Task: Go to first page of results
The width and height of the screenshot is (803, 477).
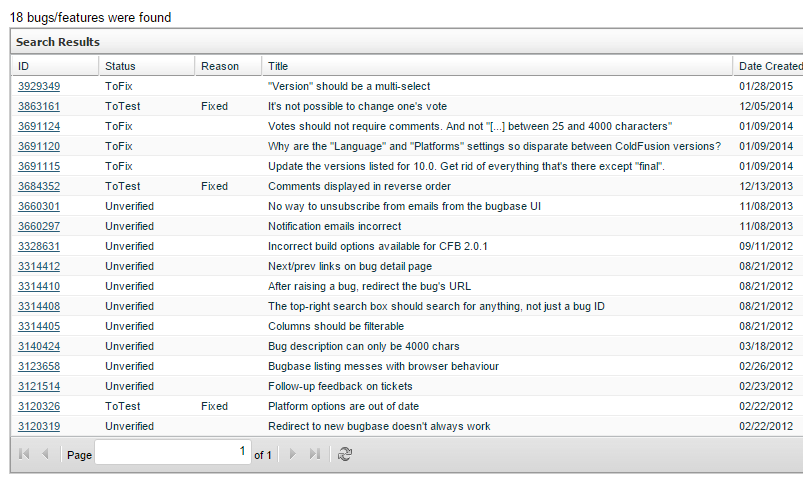Action: click(25, 454)
